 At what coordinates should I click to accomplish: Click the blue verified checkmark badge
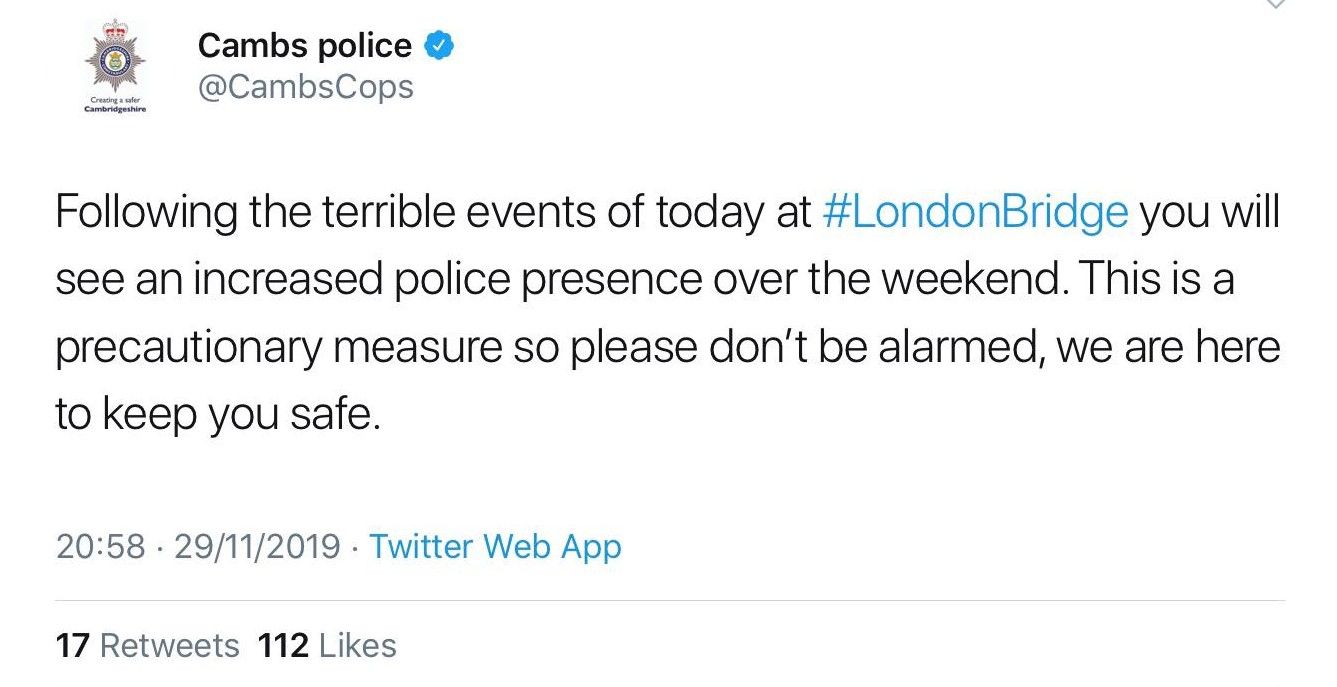439,45
